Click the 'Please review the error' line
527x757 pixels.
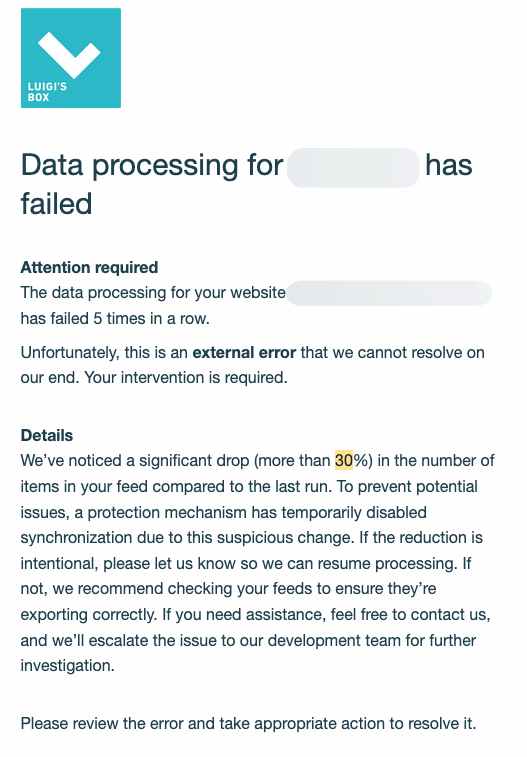coord(249,724)
